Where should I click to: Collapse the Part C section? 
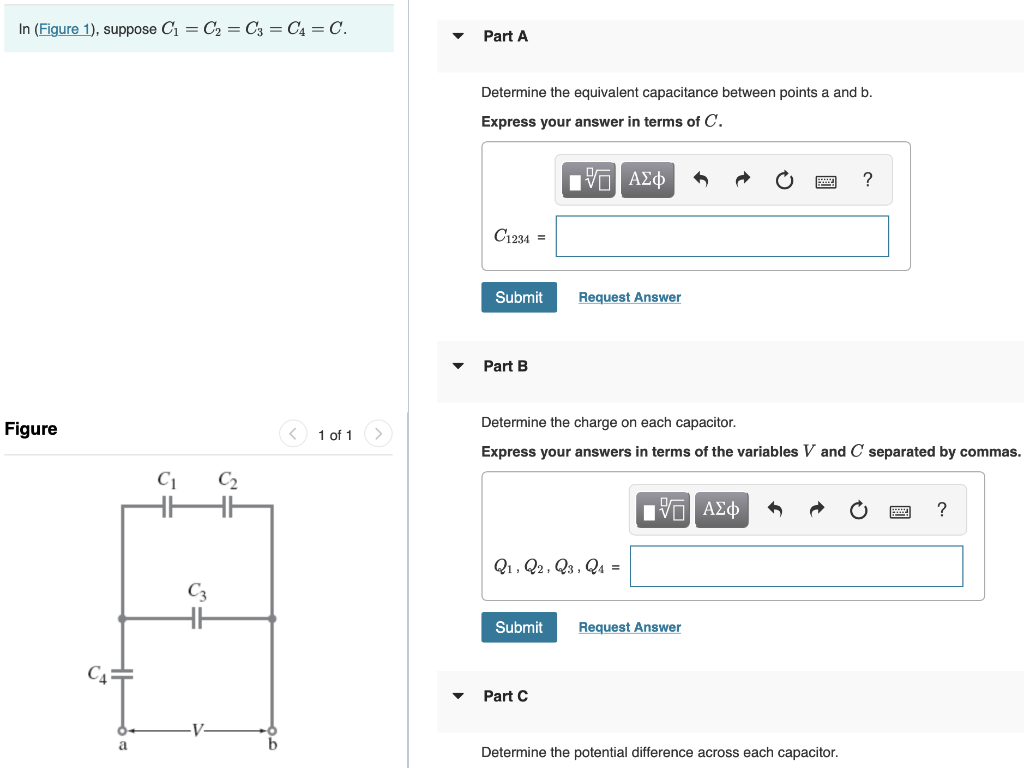pos(458,696)
